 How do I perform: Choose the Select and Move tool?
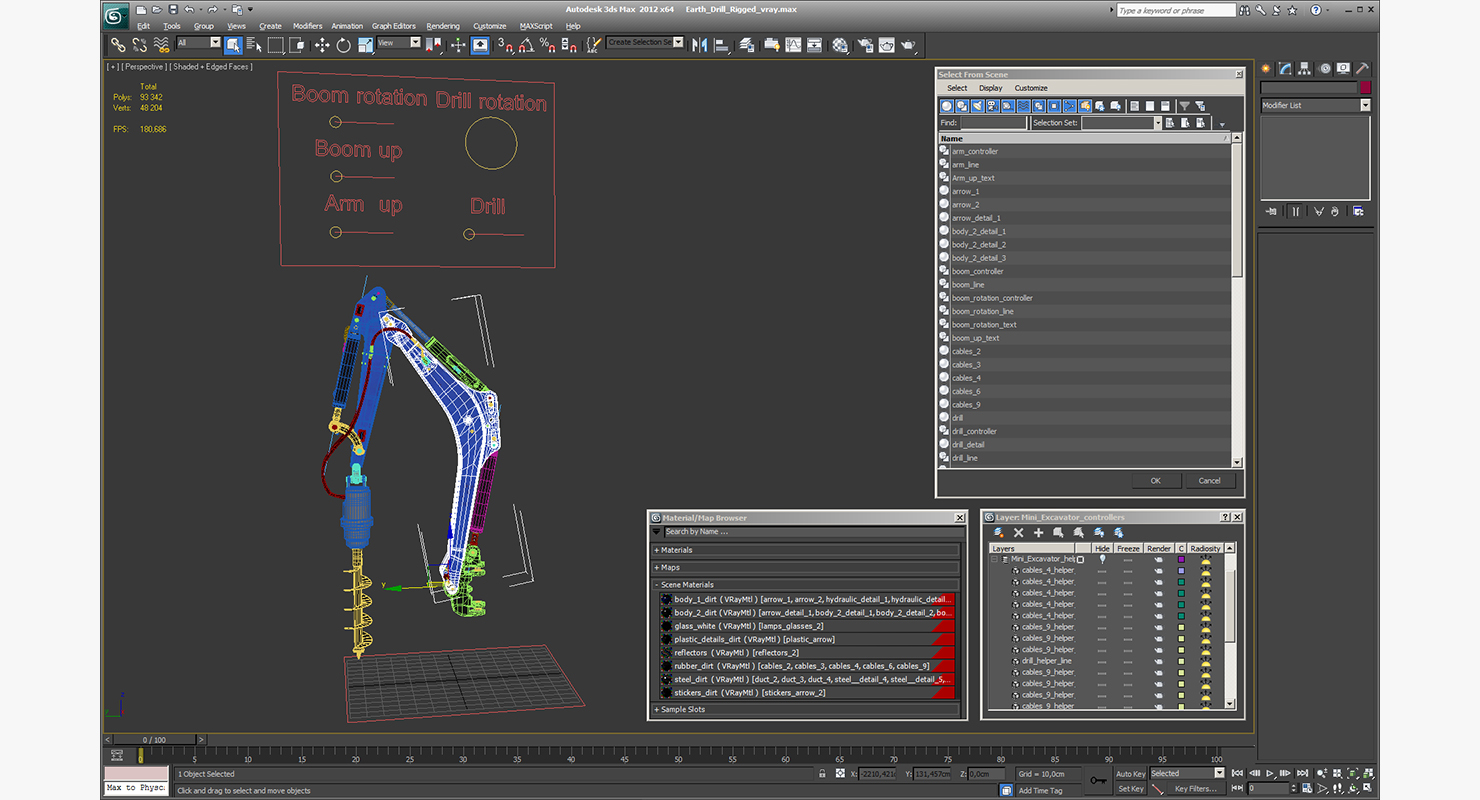click(321, 45)
